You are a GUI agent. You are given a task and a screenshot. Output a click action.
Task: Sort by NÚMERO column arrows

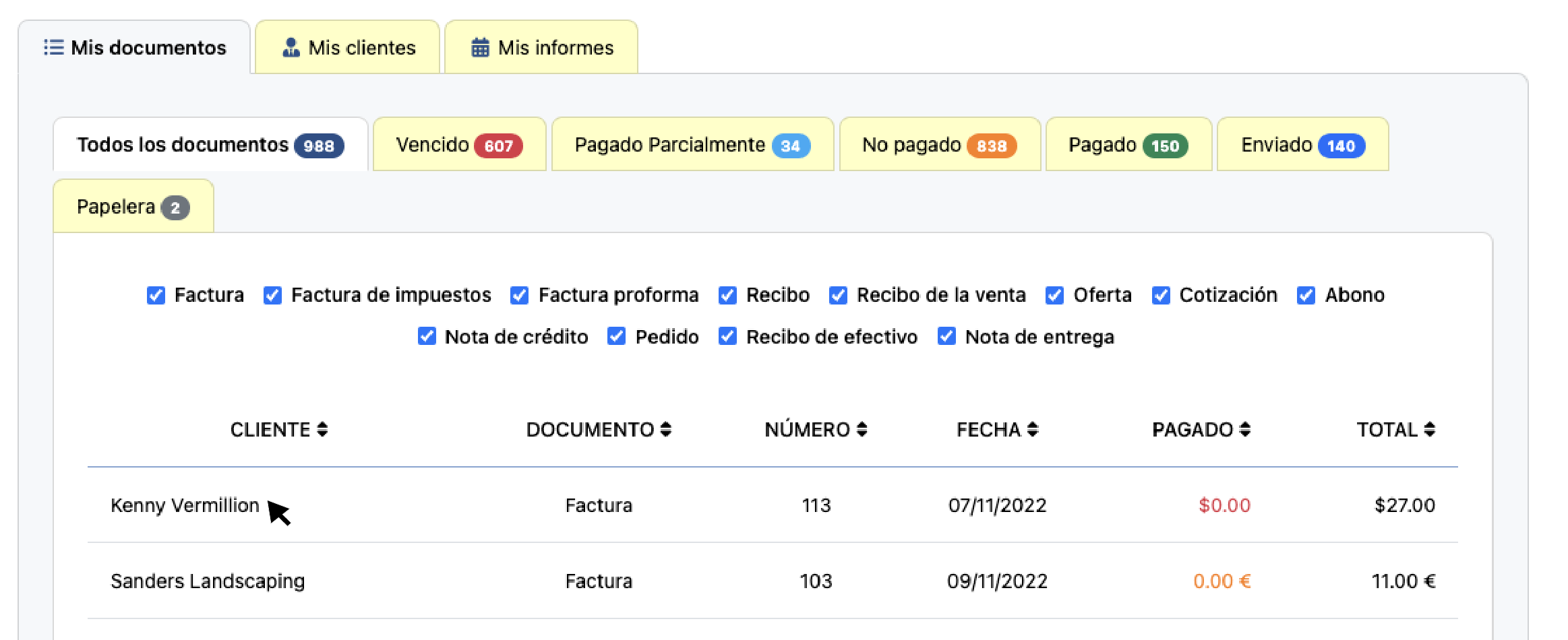862,429
